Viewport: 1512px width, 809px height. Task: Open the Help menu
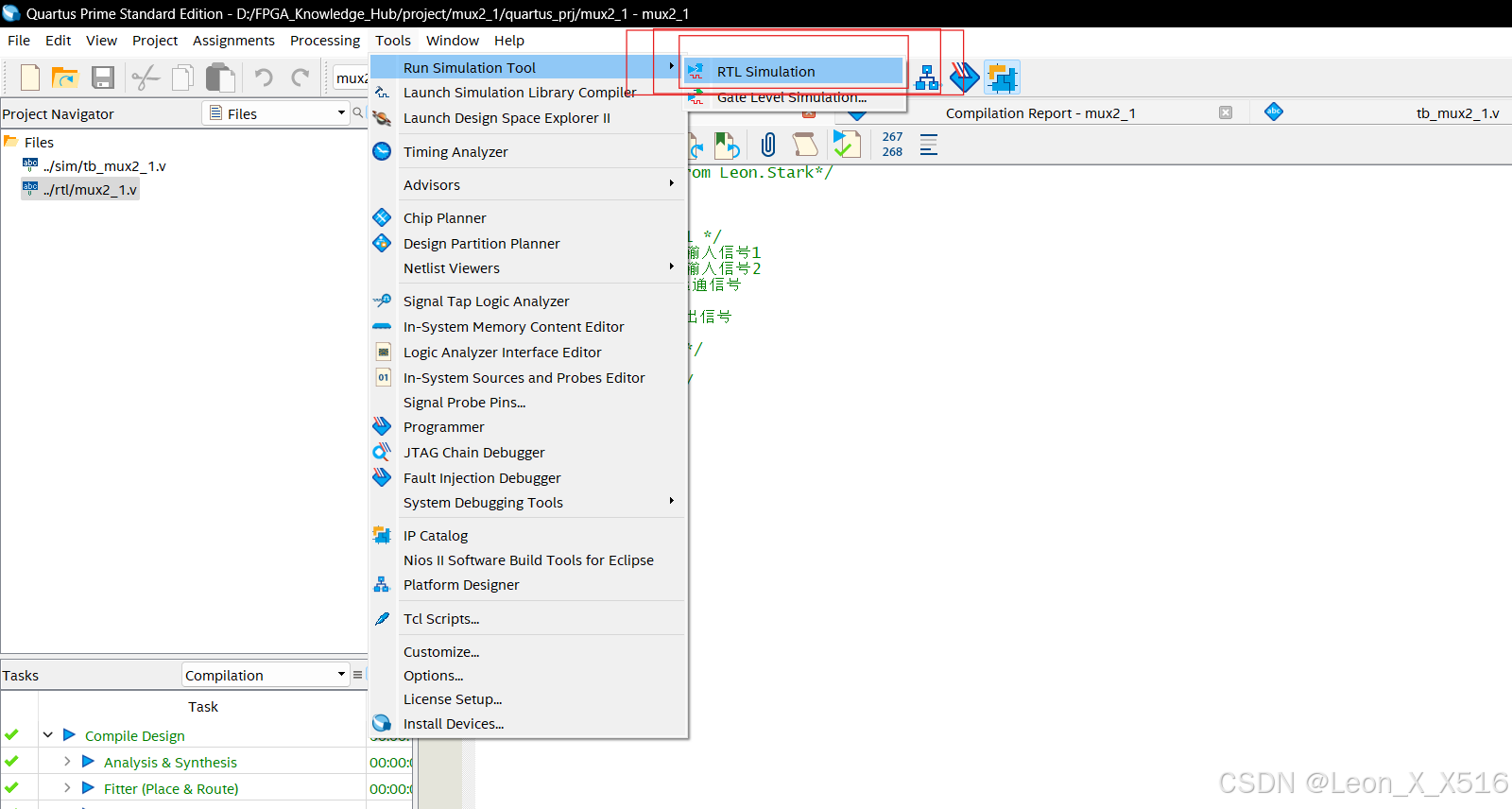(x=508, y=40)
